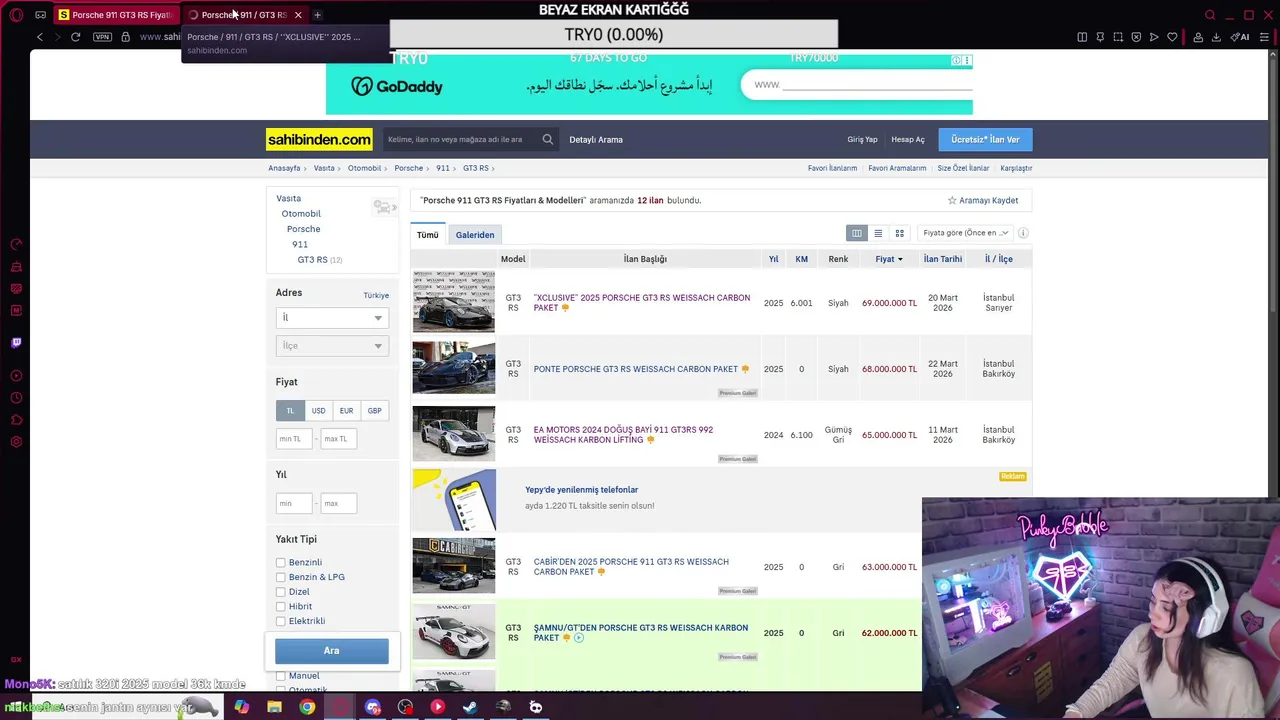Click the blue Ara search button

point(332,651)
